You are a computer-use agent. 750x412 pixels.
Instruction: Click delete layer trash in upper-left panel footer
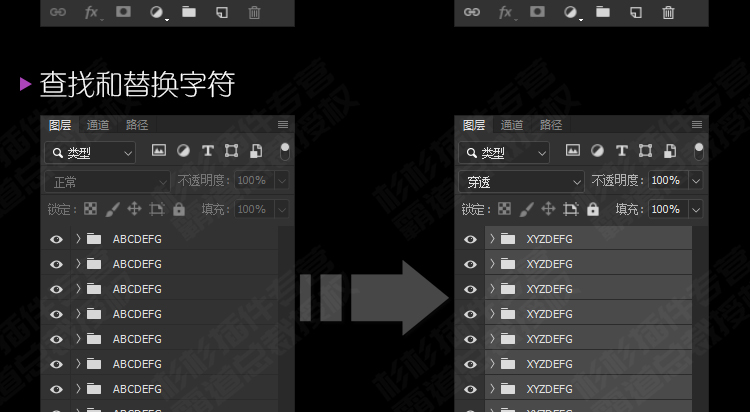pyautogui.click(x=254, y=12)
